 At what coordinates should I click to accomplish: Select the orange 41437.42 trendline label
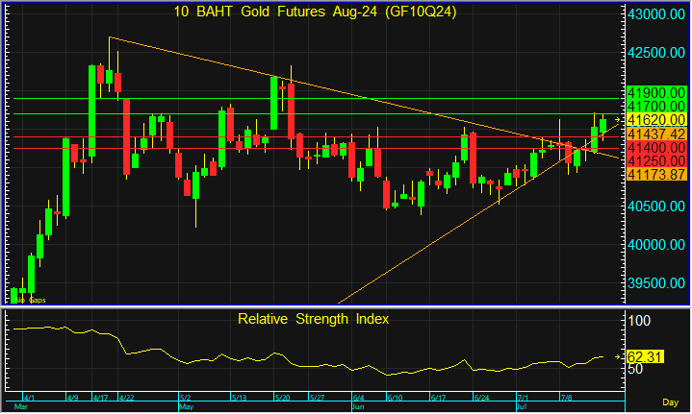coord(655,133)
